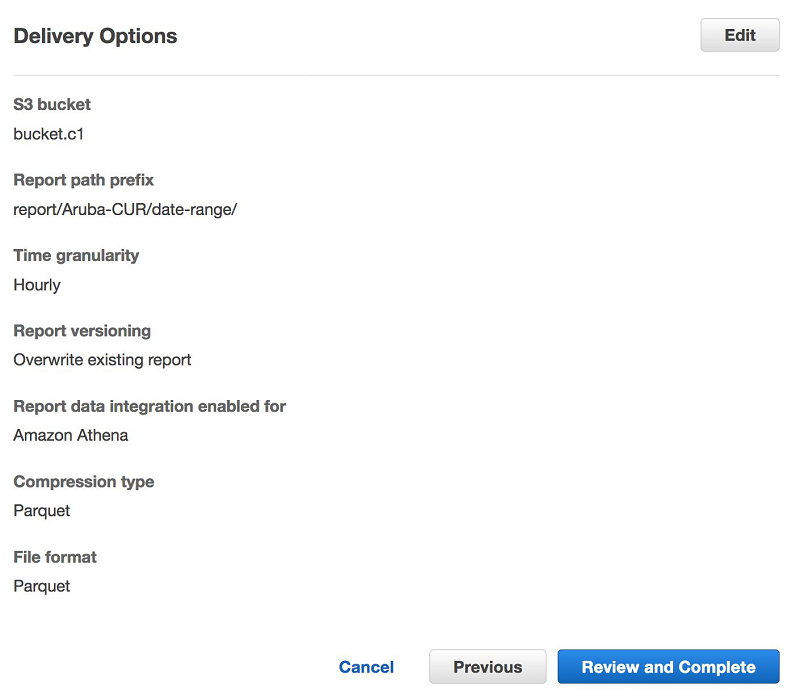This screenshot has width=800, height=700.
Task: Click the Amazon Athena value
Action: point(71,435)
